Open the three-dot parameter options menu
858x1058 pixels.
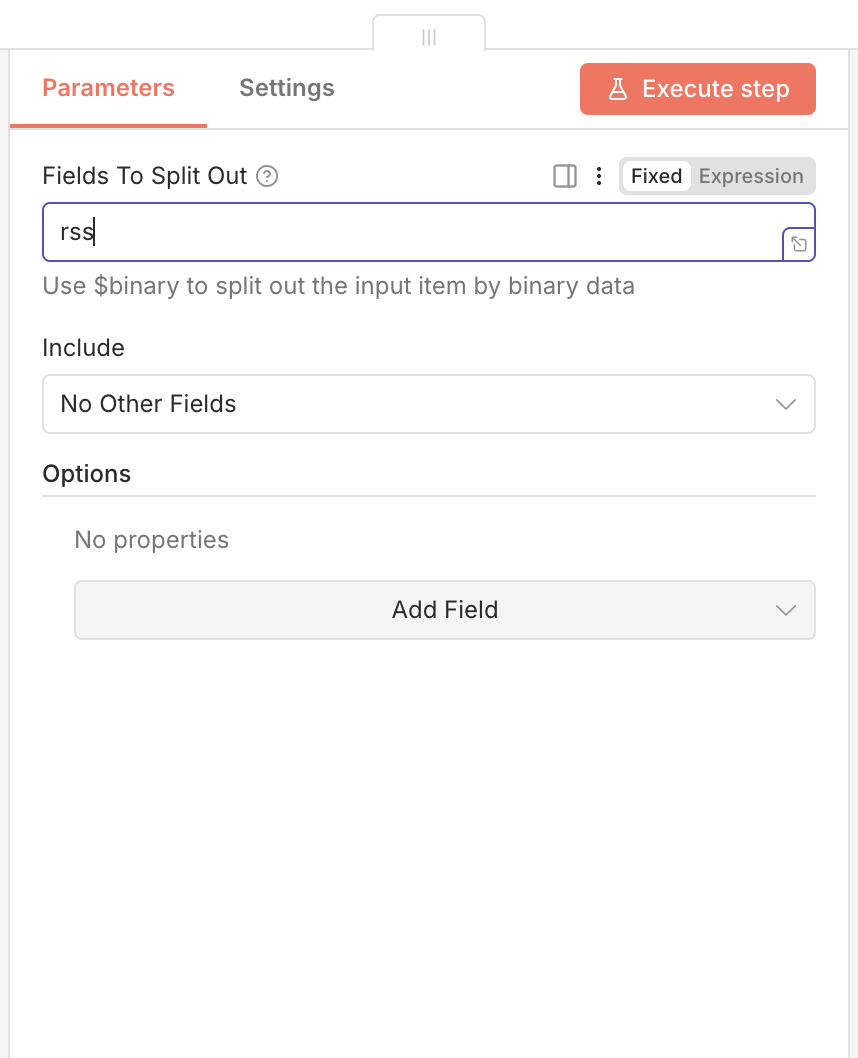pos(598,176)
